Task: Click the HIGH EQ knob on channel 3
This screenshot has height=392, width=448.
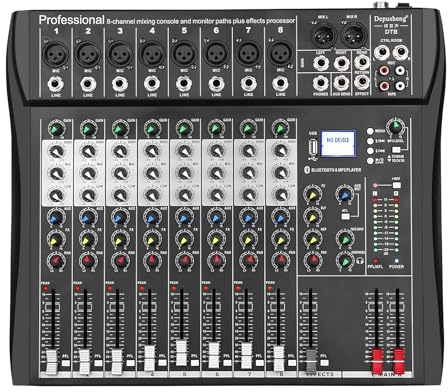Action: (x=120, y=151)
